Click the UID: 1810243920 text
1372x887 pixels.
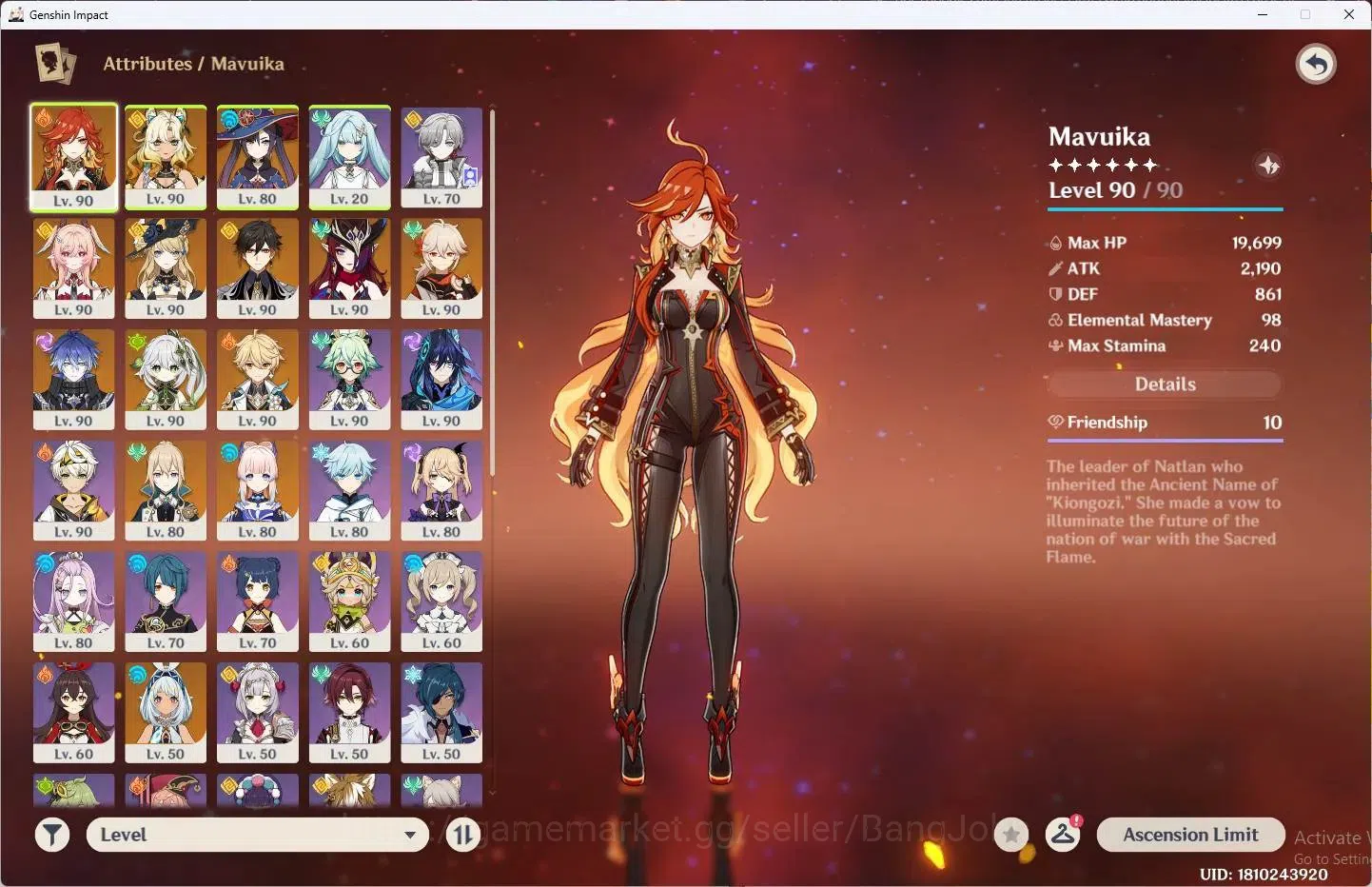point(1264,874)
